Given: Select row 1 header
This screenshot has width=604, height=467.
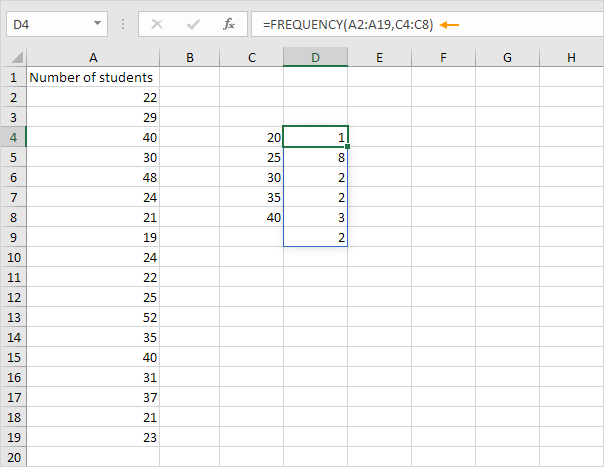Looking at the screenshot, I should 13,77.
